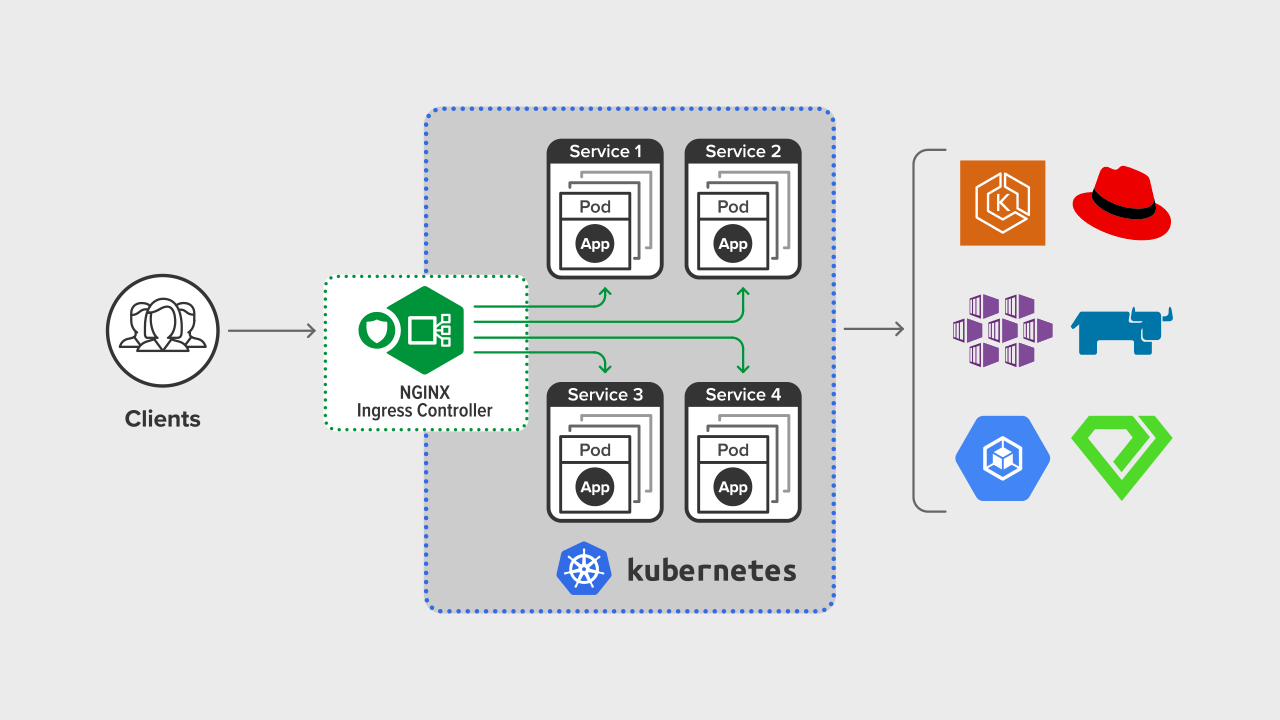
Task: Click the Pod label in Service 4
Action: [733, 450]
